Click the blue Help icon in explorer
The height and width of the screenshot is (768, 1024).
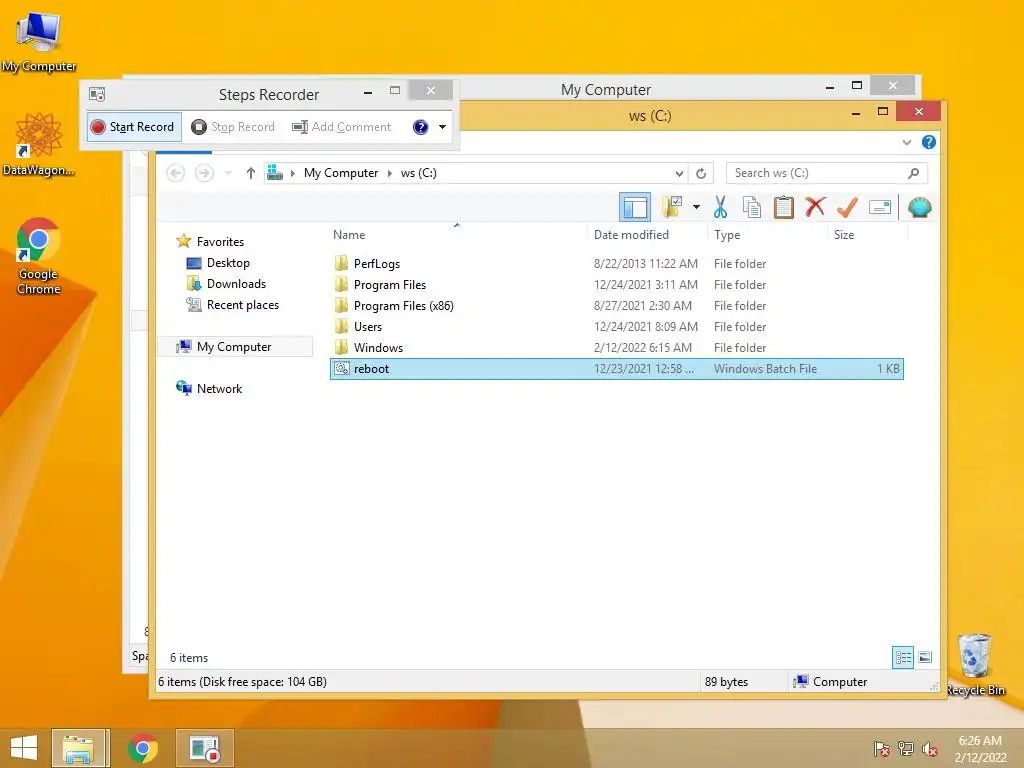tap(928, 142)
